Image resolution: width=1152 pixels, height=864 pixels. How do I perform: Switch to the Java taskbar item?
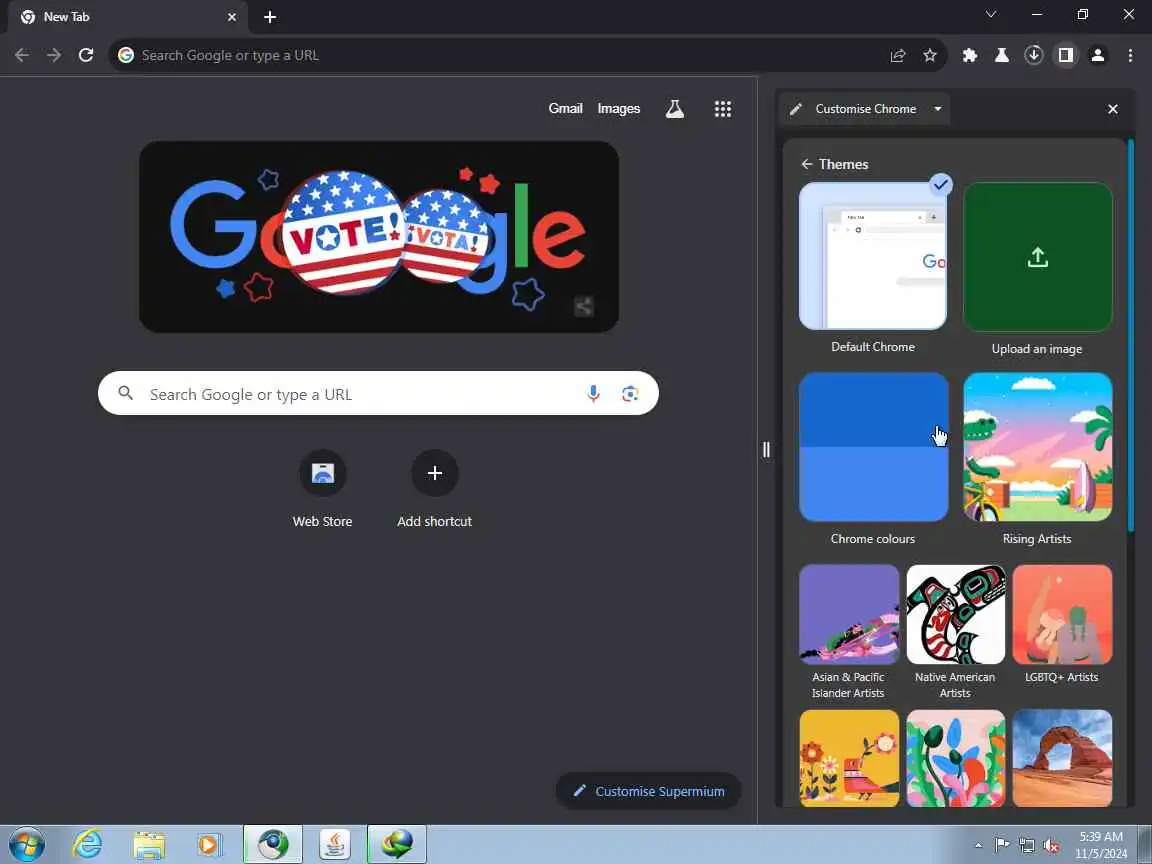(334, 844)
